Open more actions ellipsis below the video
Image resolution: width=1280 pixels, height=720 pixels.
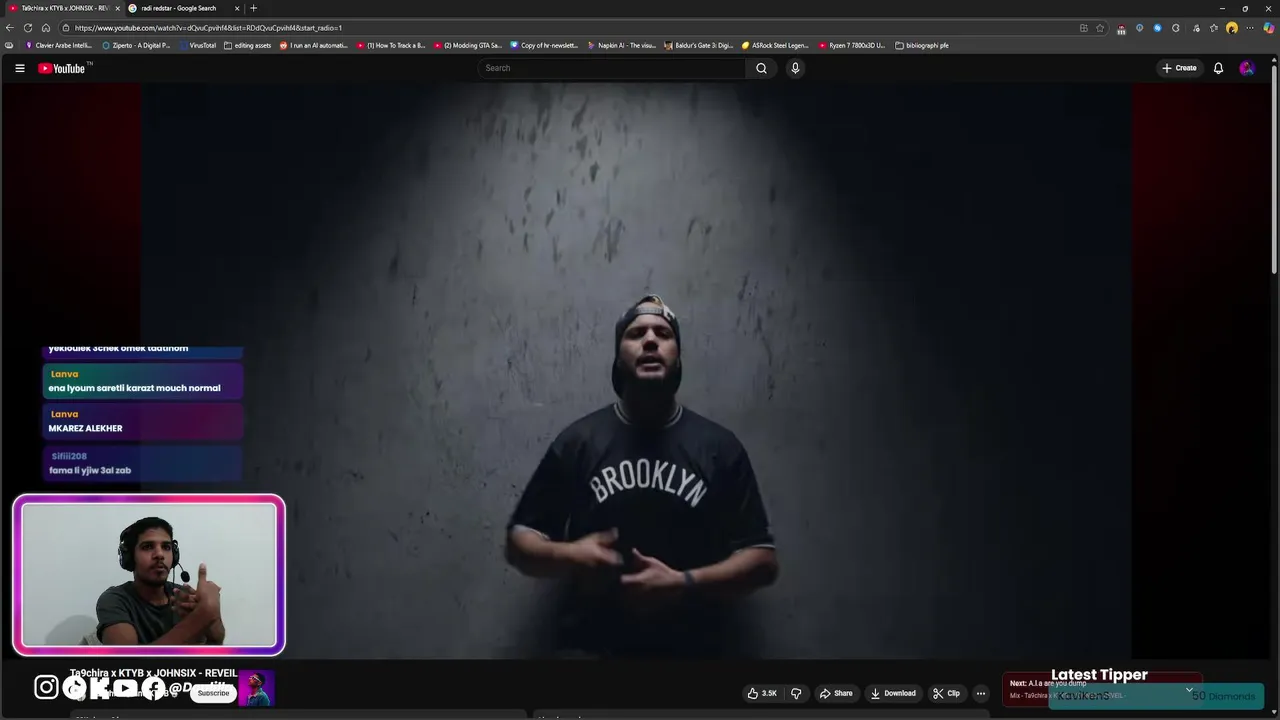click(981, 693)
